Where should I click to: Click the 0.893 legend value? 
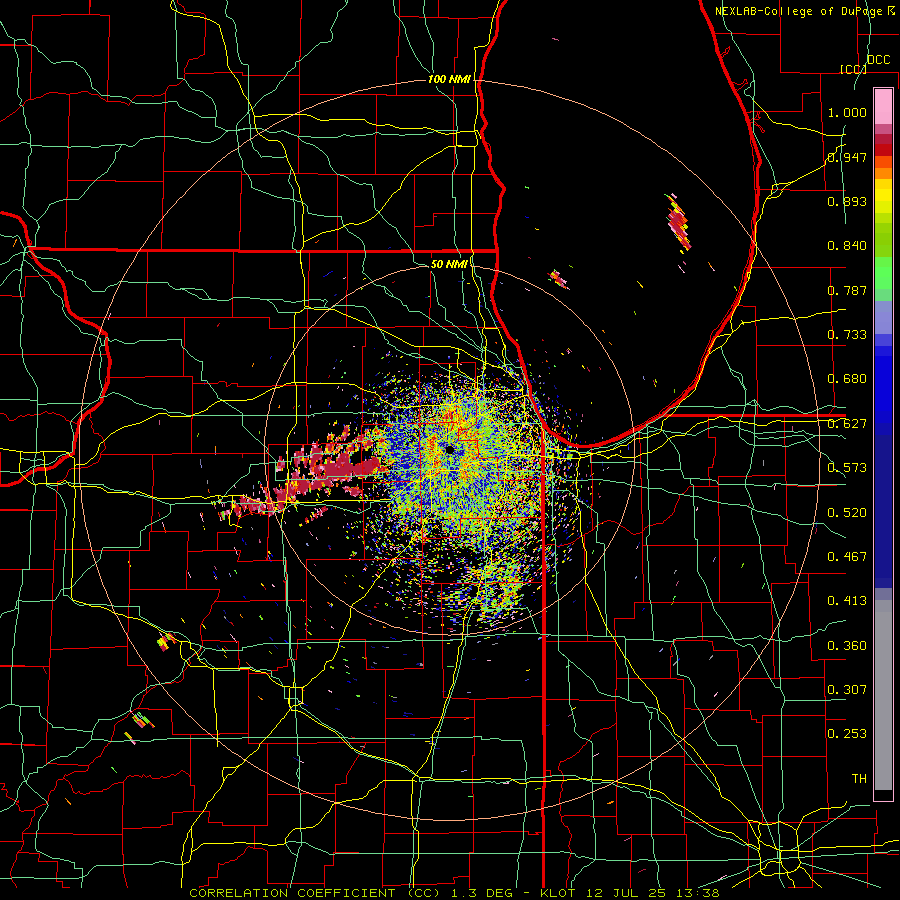847,201
